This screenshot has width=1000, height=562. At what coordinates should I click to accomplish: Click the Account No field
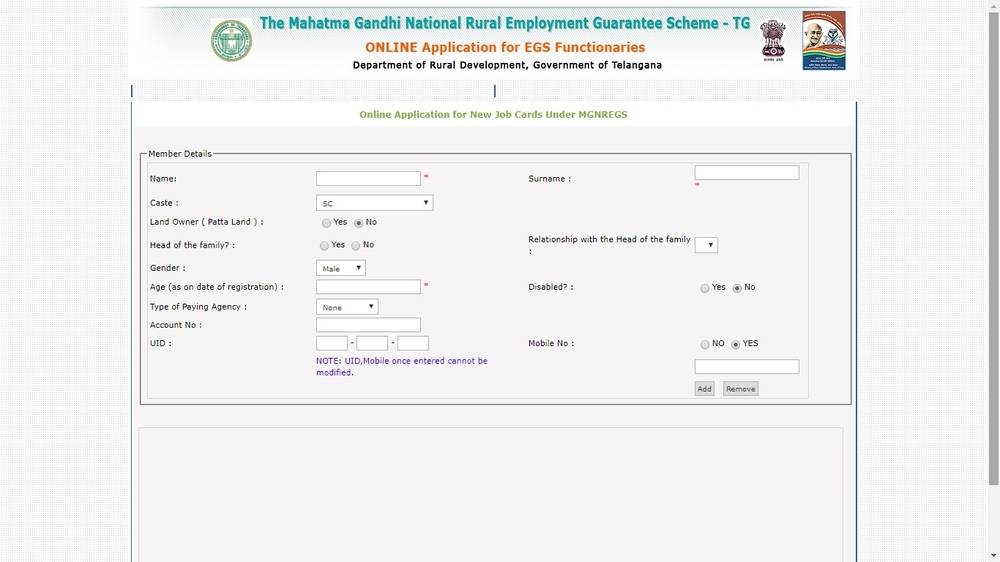tap(368, 325)
